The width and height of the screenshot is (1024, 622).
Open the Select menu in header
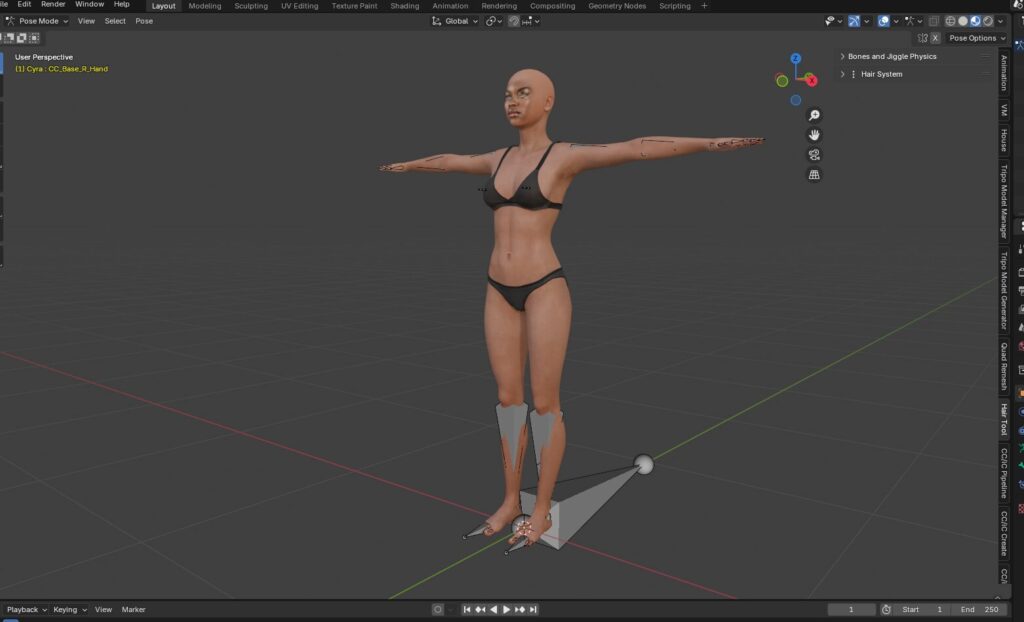115,21
